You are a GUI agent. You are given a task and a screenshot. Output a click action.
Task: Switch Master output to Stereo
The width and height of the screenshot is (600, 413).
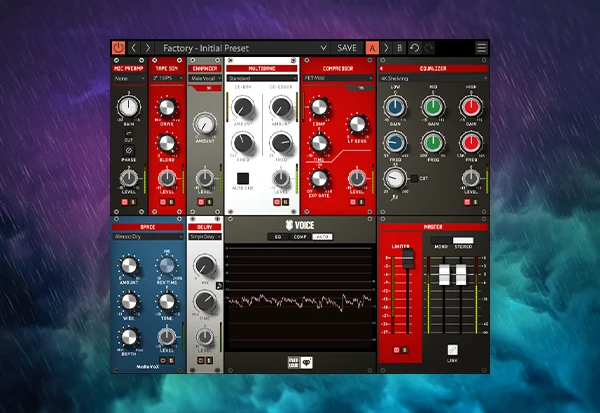point(463,240)
